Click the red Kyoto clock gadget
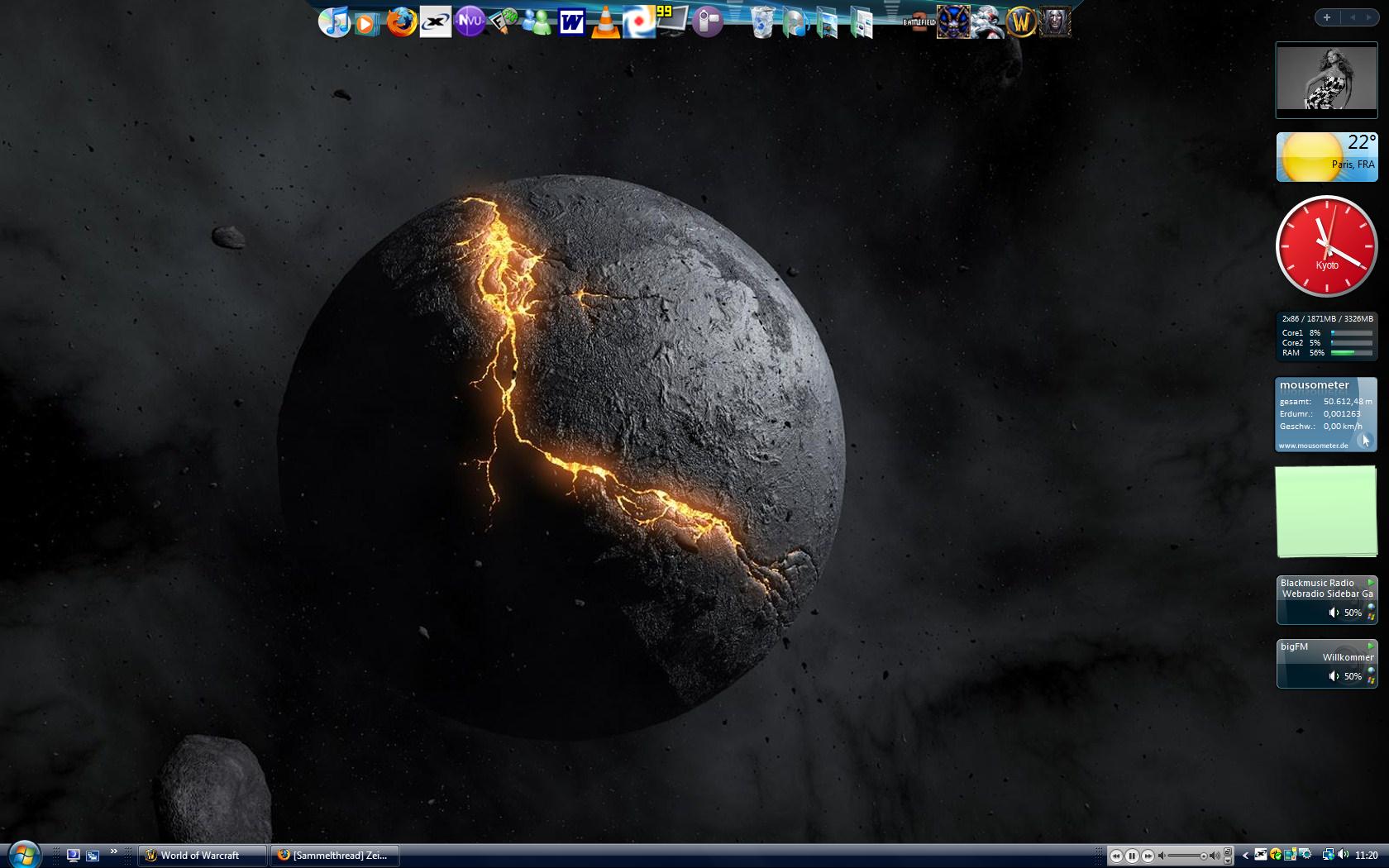This screenshot has width=1389, height=868. [1327, 246]
